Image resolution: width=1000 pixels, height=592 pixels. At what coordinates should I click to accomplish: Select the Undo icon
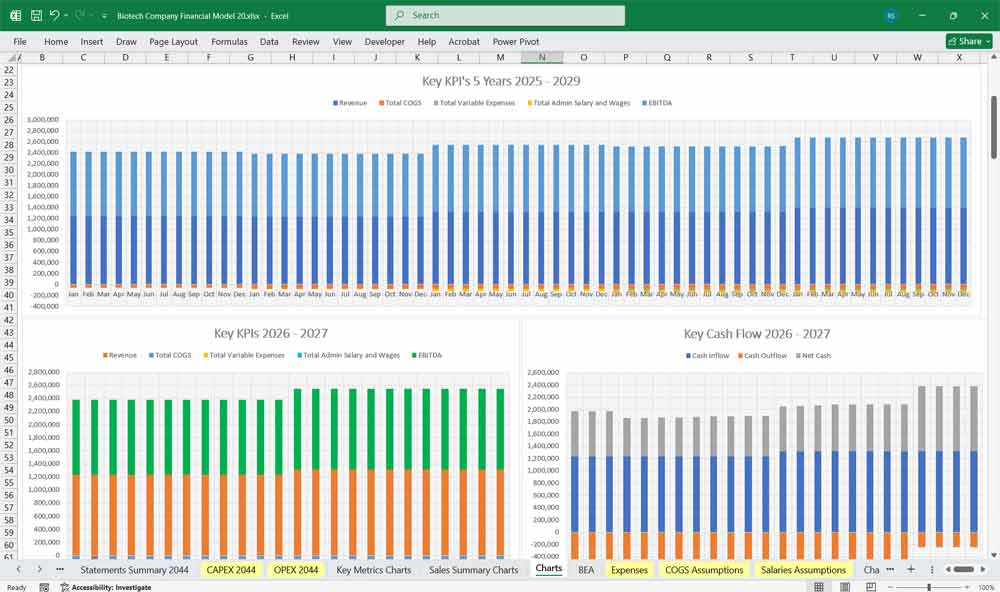pos(56,16)
